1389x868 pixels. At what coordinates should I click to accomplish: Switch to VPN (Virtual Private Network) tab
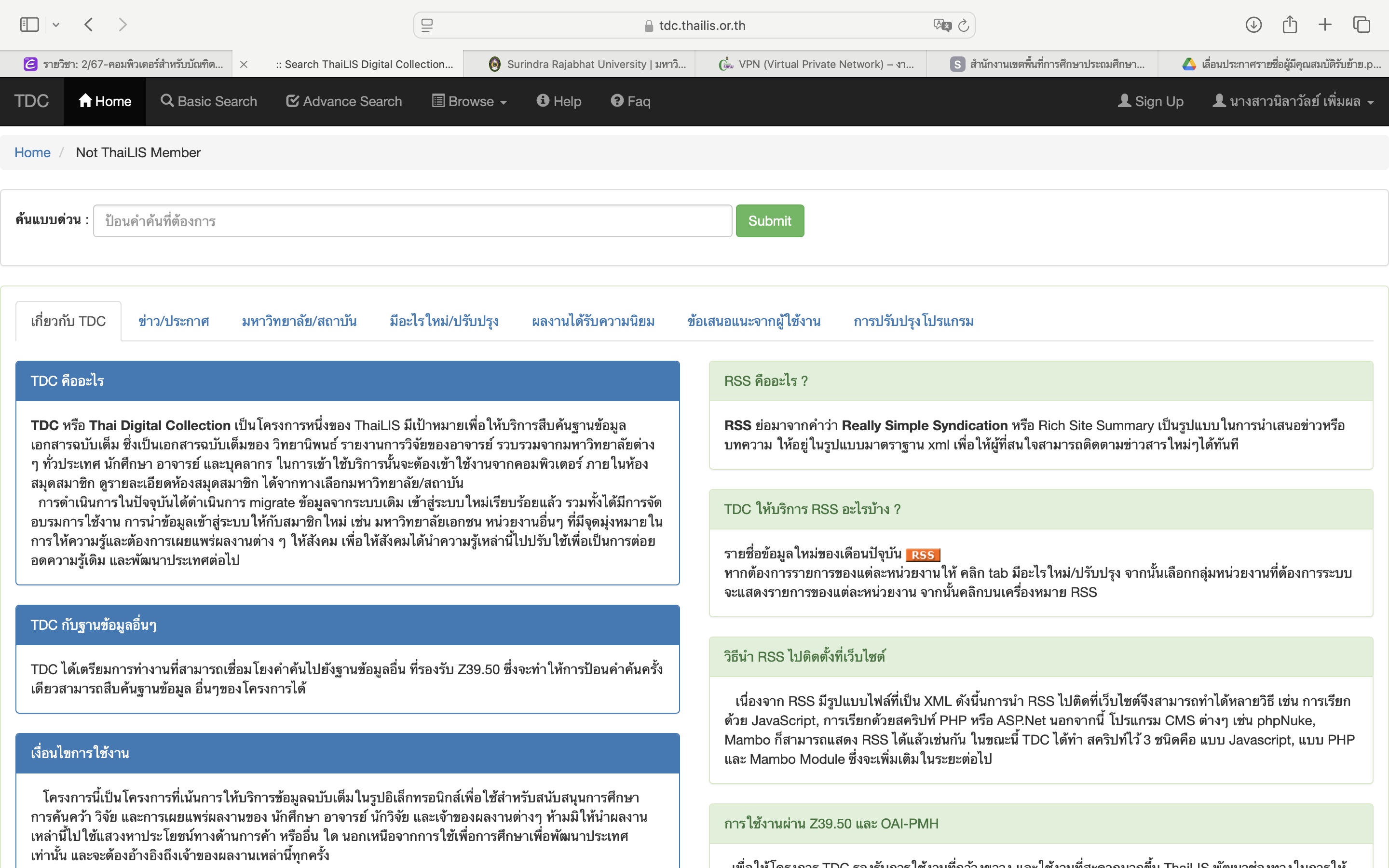810,64
